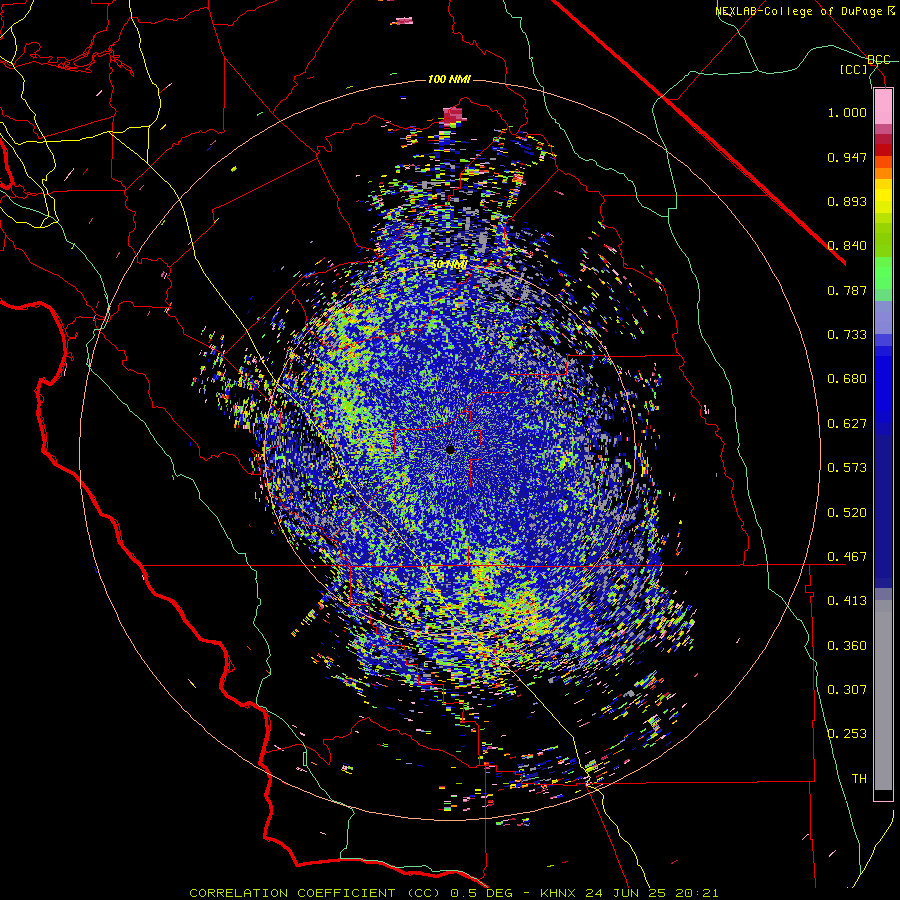Screen dimensions: 900x900
Task: Pick the pink band of the color scale
Action: (883, 107)
